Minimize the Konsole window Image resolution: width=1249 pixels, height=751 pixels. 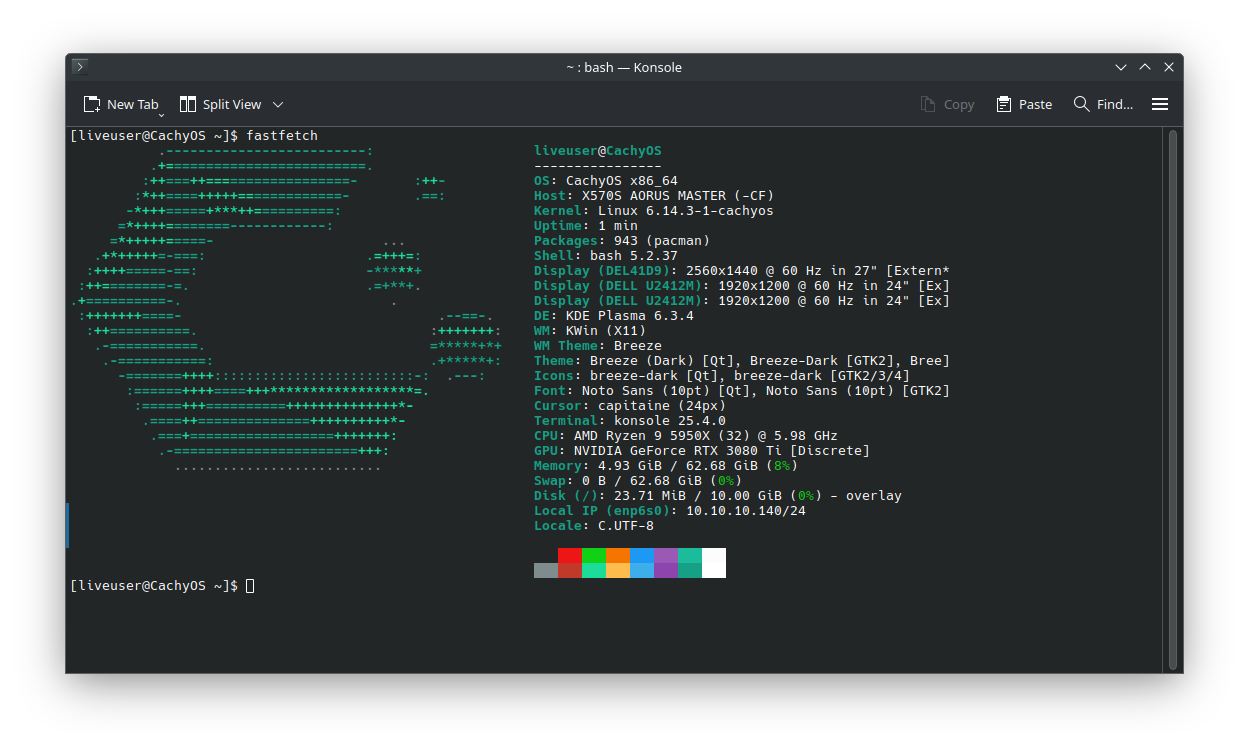coord(1121,67)
